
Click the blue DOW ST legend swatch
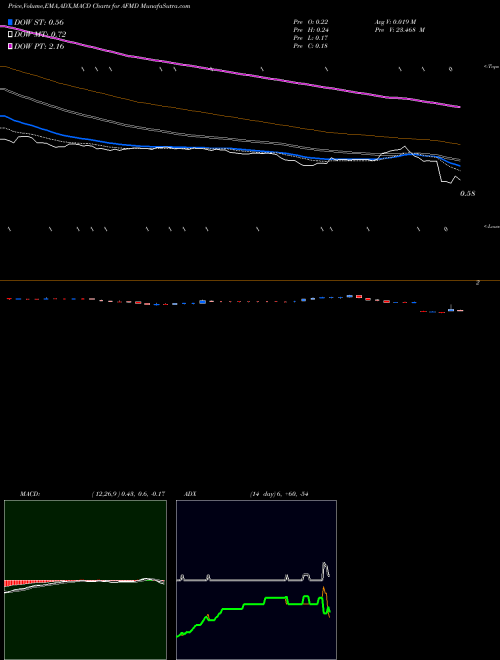(10, 22)
